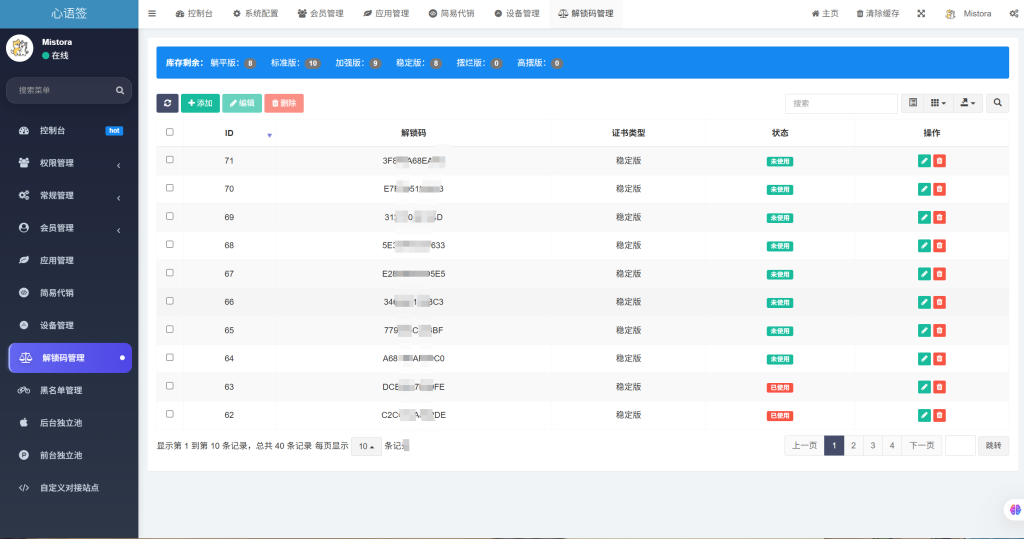
Task: Switch to 会员管理 tab in top bar
Action: click(321, 13)
